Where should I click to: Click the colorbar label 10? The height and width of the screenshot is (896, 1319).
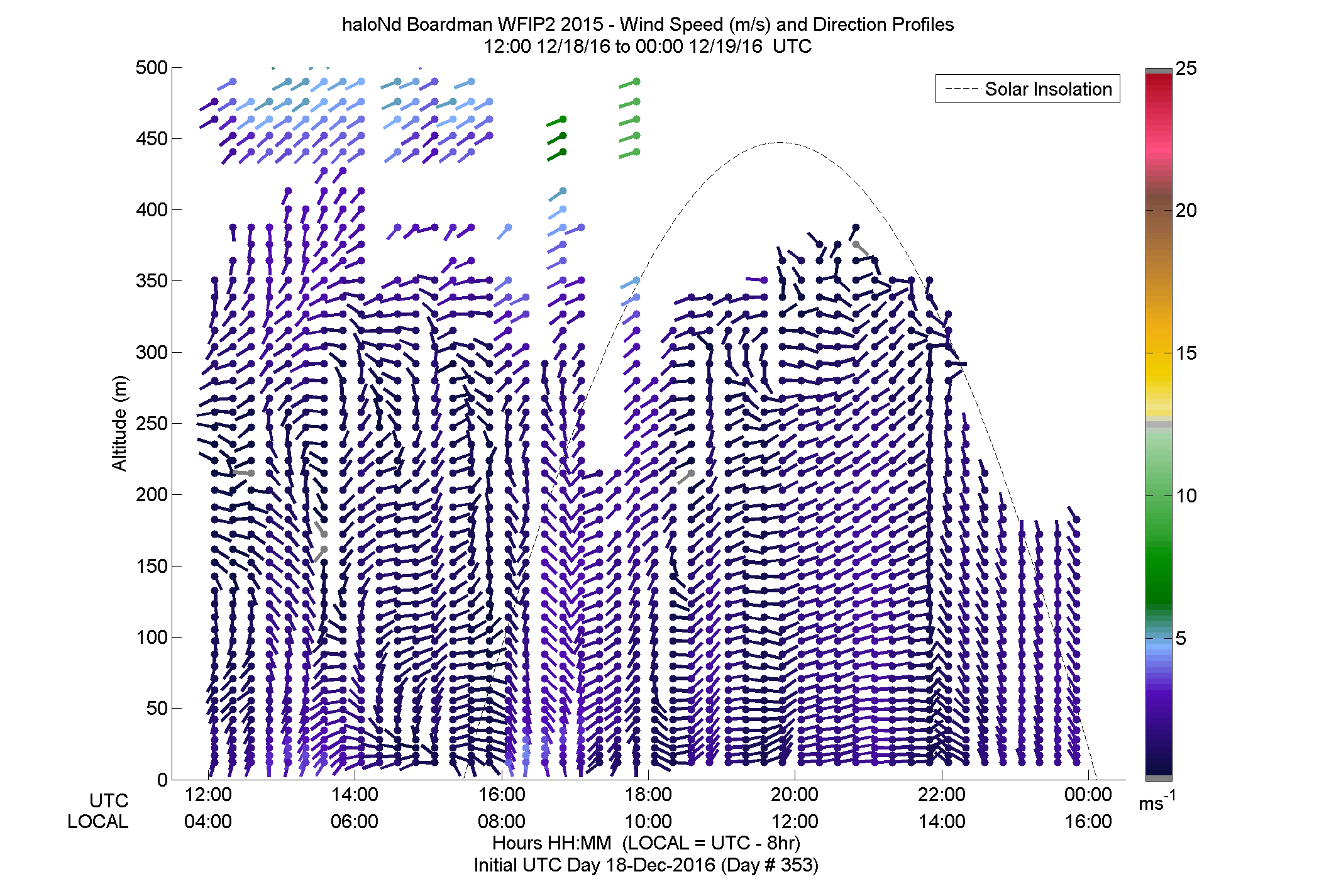[1186, 496]
